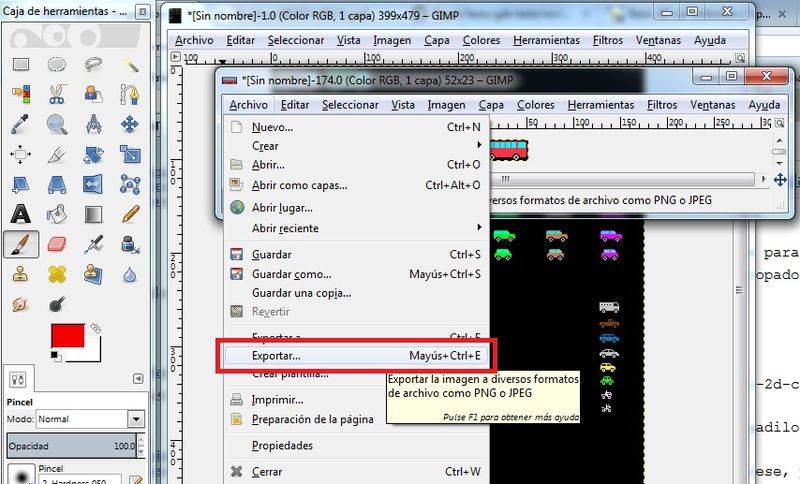Open the white background color swatch
Image resolution: width=800 pixels, height=484 pixels.
click(93, 354)
